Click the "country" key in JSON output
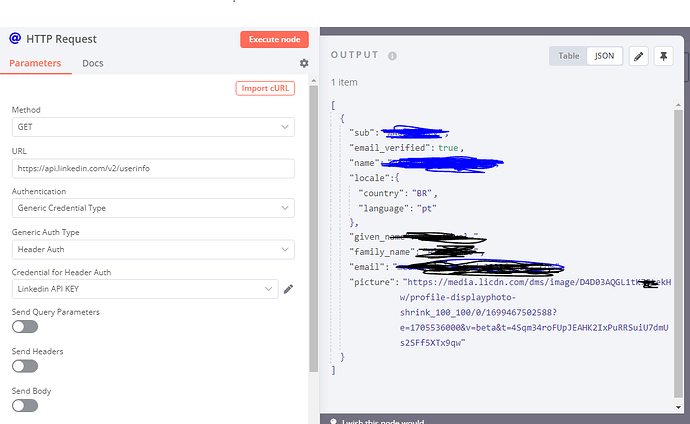Screen dimensions: 690x424 [381, 194]
